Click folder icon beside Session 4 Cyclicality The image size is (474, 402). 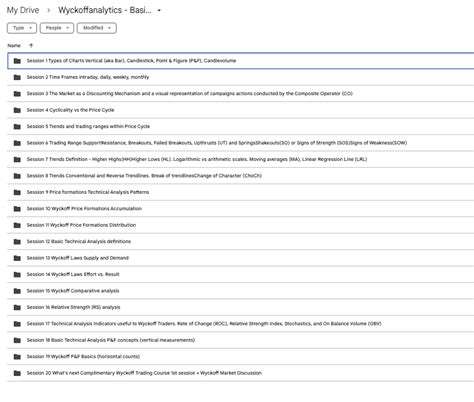click(17, 110)
